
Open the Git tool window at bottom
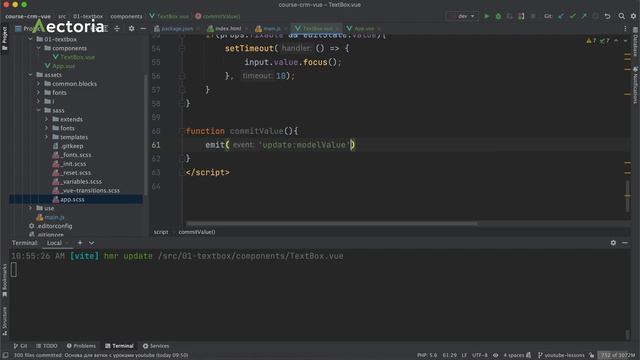point(20,346)
